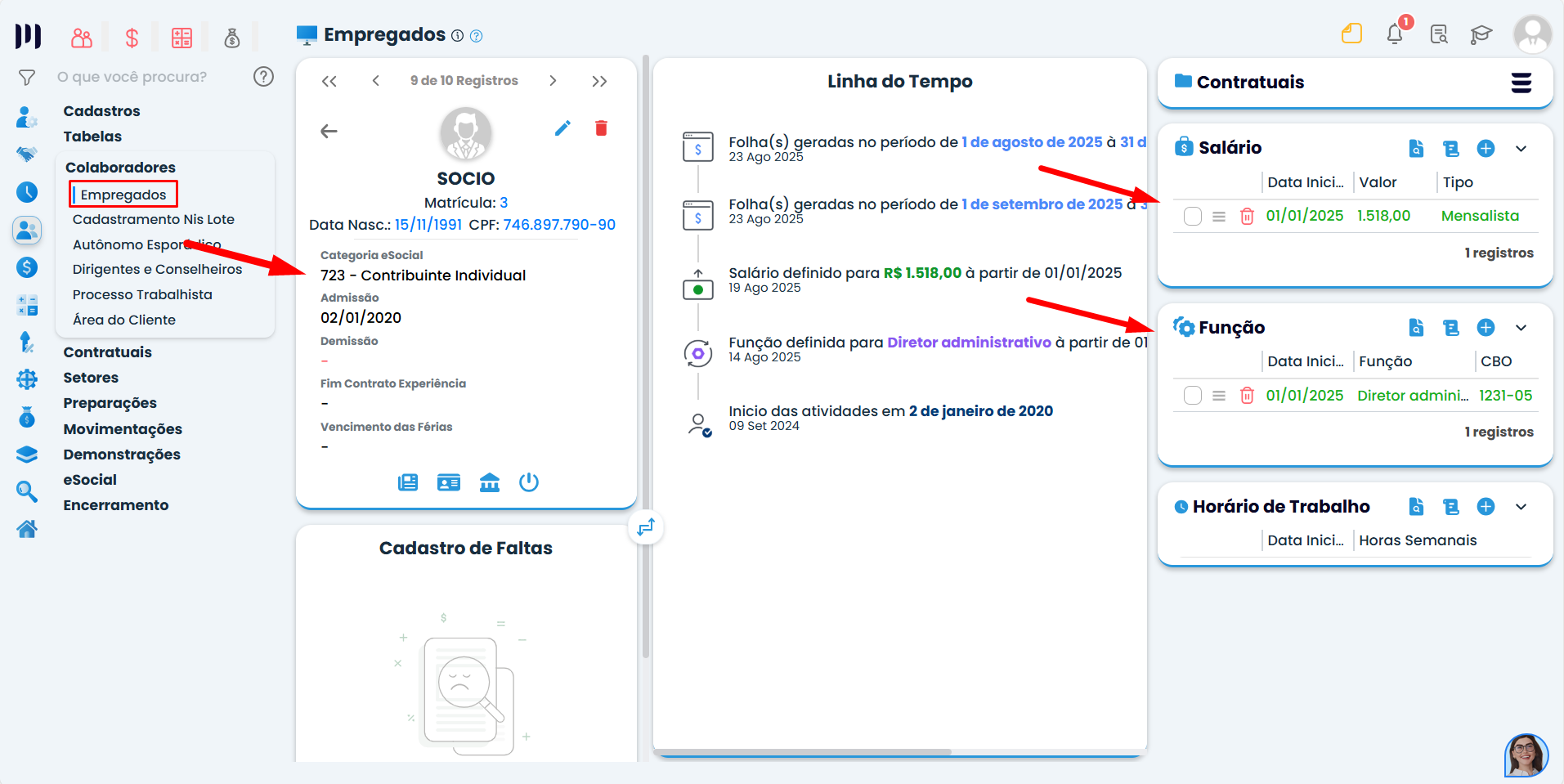
Task: Add a new Função record
Action: coord(1486,328)
